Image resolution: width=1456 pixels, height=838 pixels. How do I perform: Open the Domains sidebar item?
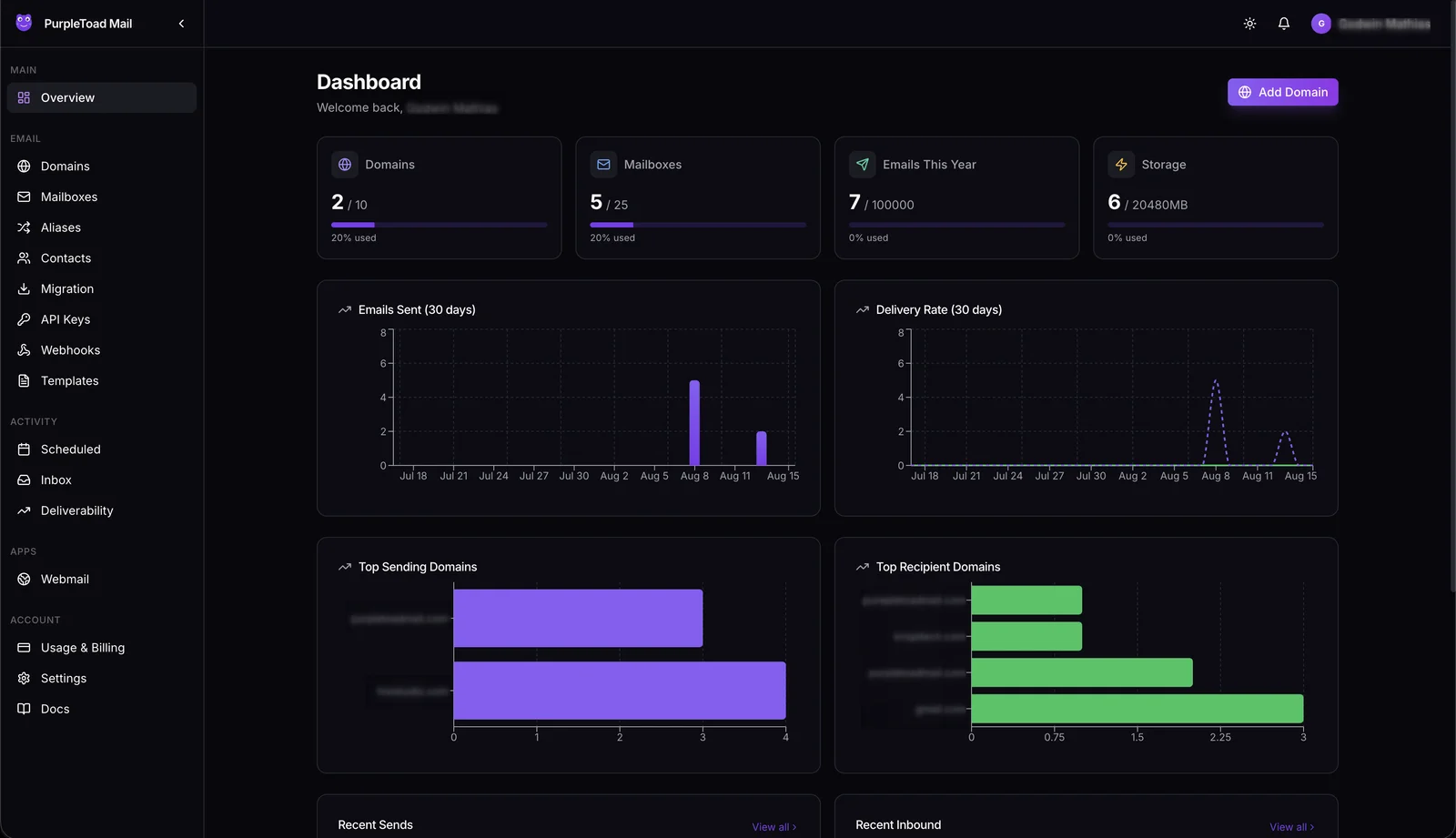point(102,167)
